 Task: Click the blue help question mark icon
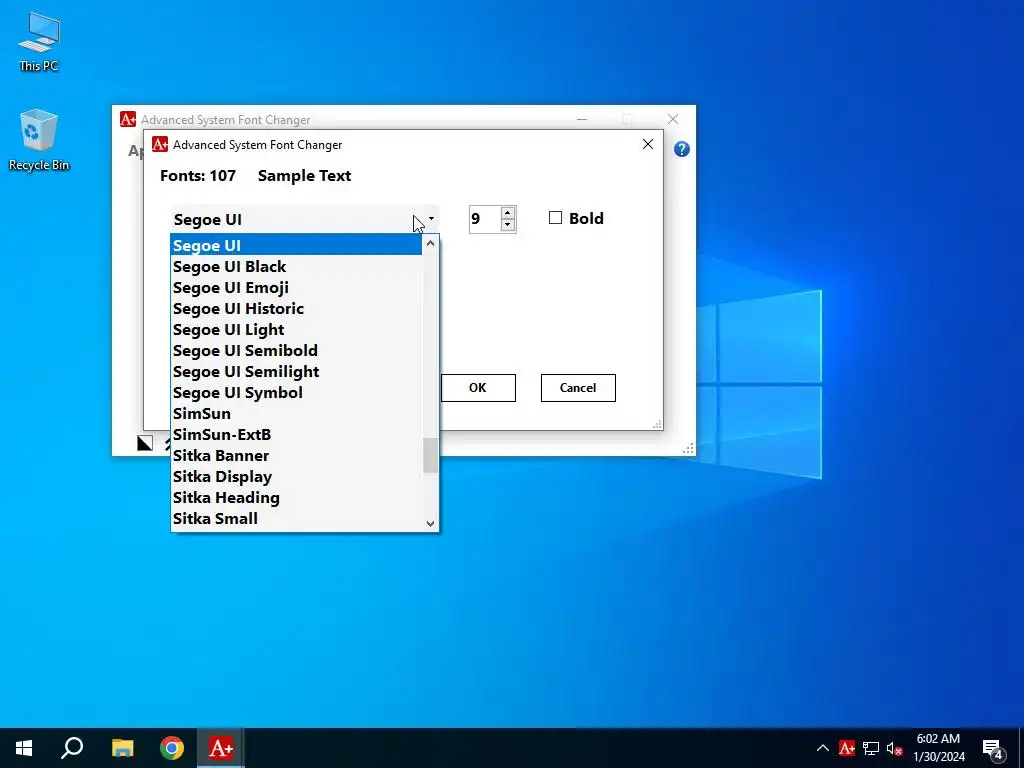(x=681, y=149)
